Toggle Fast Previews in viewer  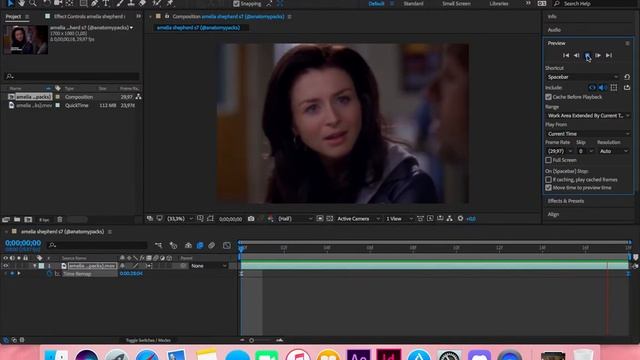click(x=430, y=219)
